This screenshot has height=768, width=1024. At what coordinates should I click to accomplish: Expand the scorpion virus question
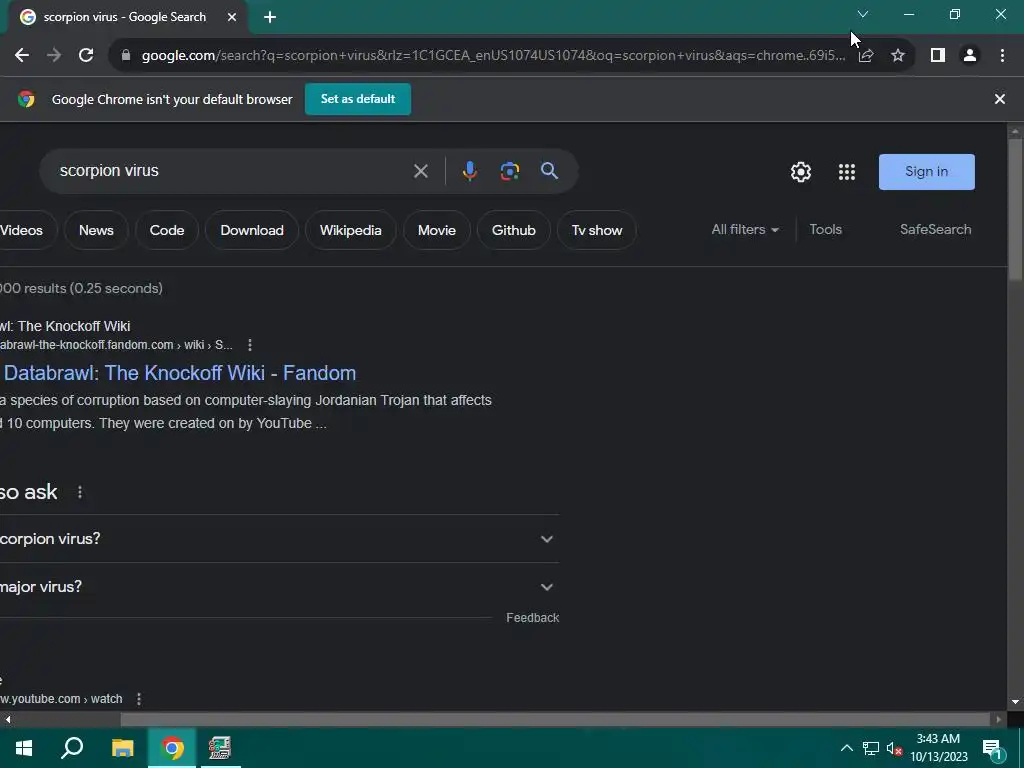(x=280, y=539)
